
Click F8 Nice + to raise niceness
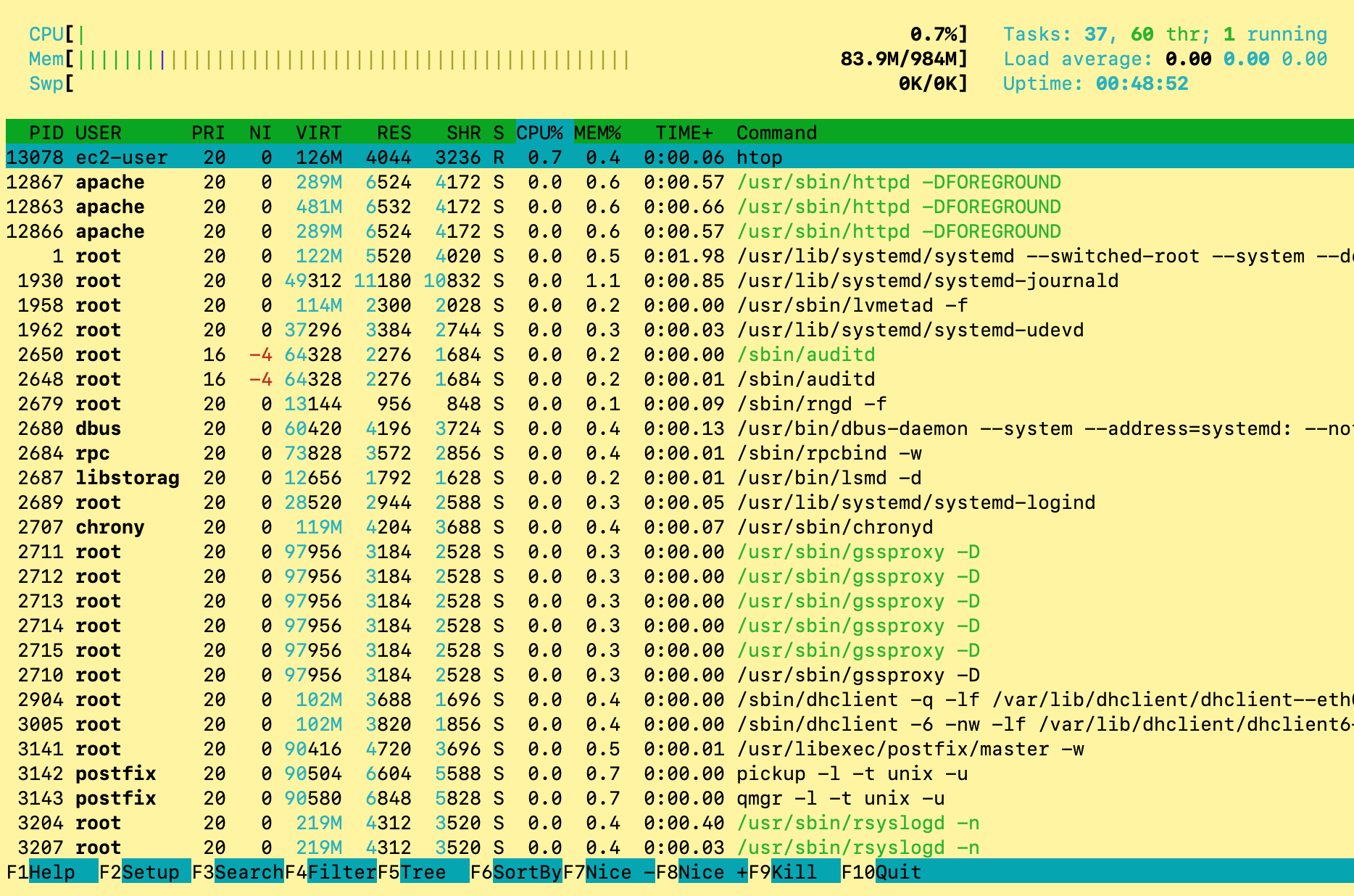coord(702,871)
